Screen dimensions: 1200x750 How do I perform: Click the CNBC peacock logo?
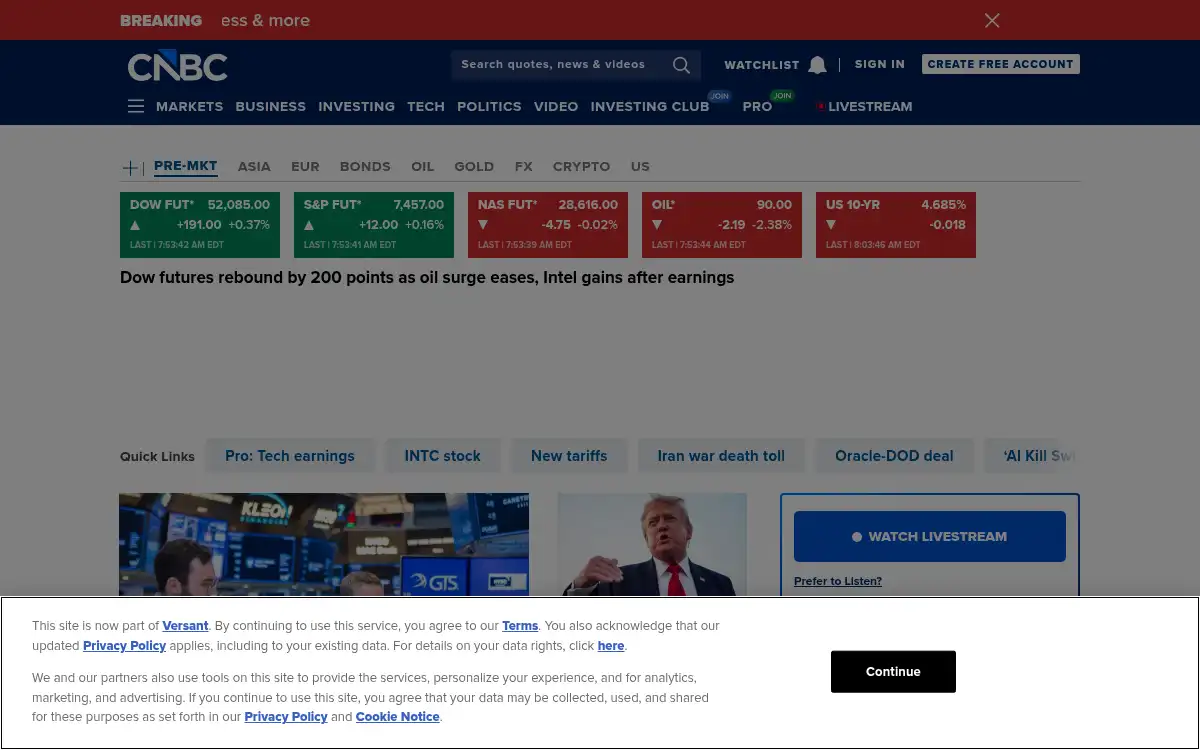(x=177, y=66)
